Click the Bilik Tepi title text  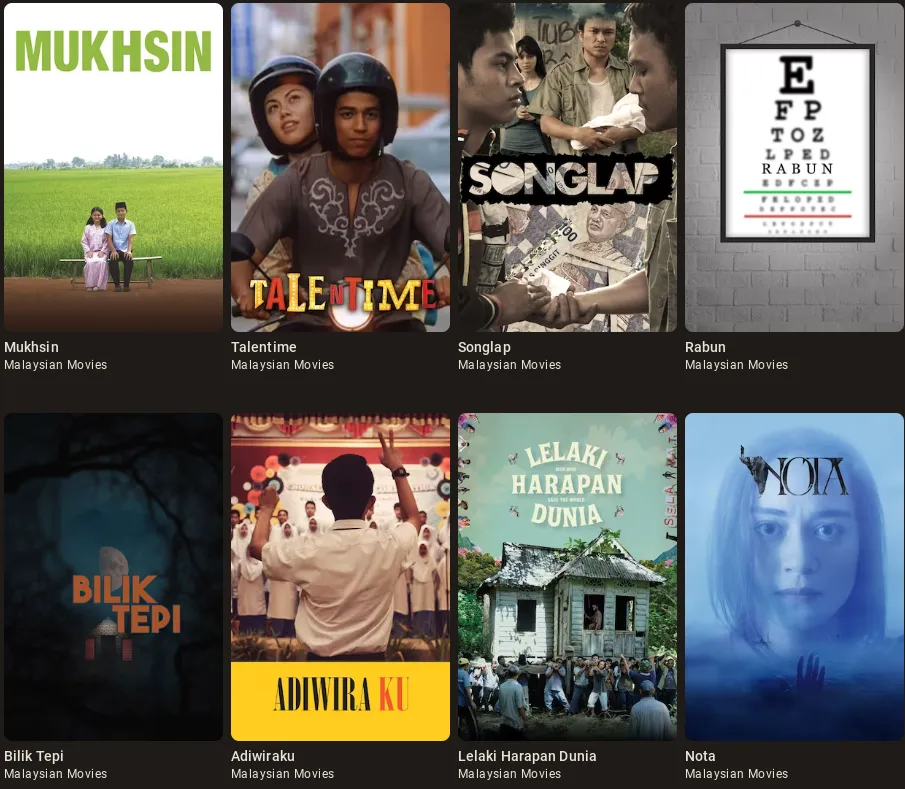point(34,756)
